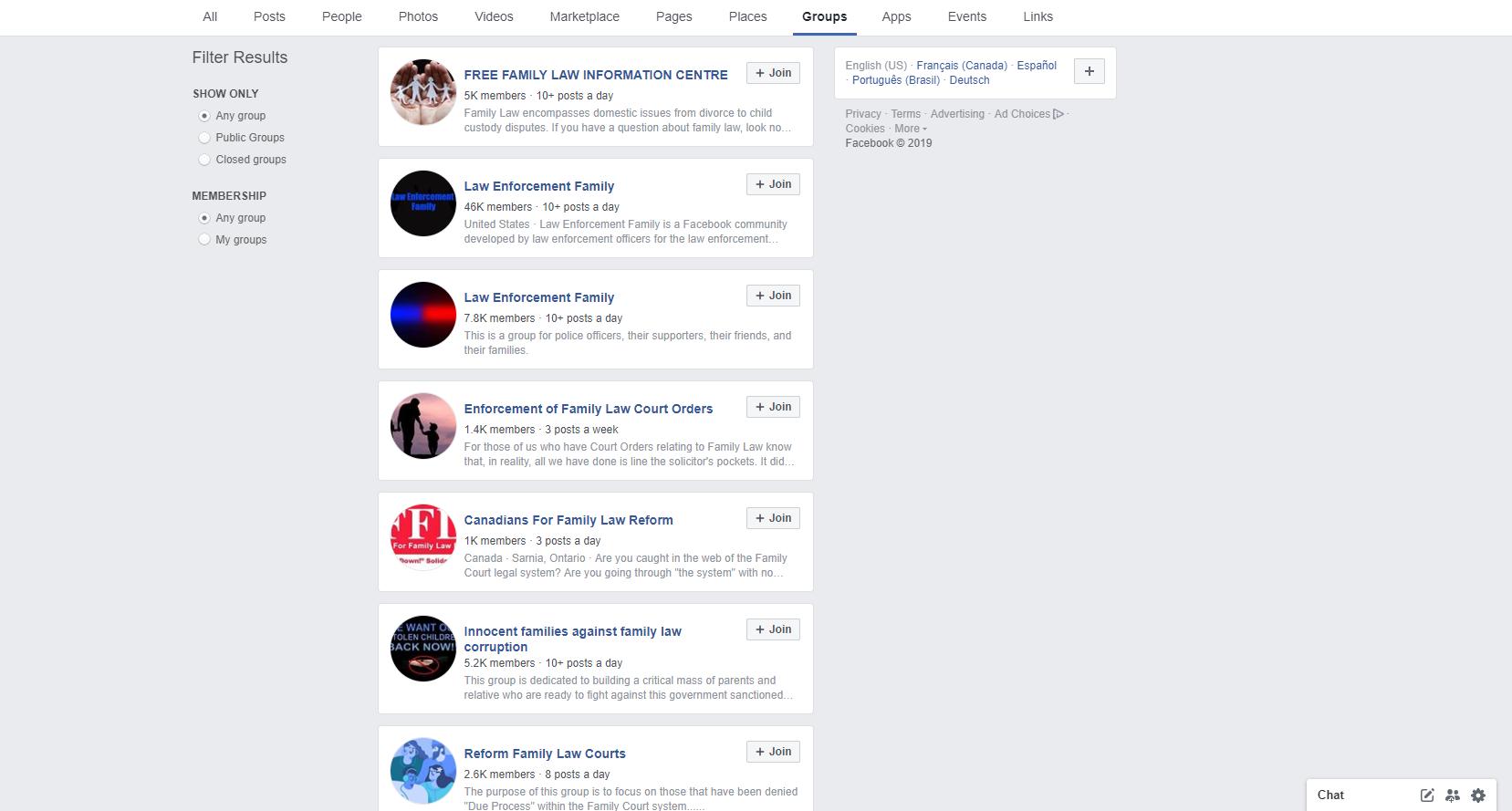Viewport: 1512px width, 811px height.
Task: Open FREE FAMILY LAW INFORMATION CENTRE group picture
Action: point(423,92)
